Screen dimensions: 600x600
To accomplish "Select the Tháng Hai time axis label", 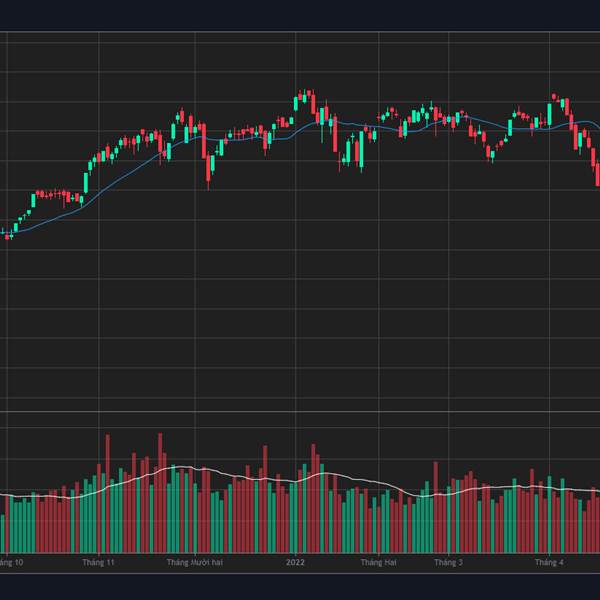I will coord(378,563).
